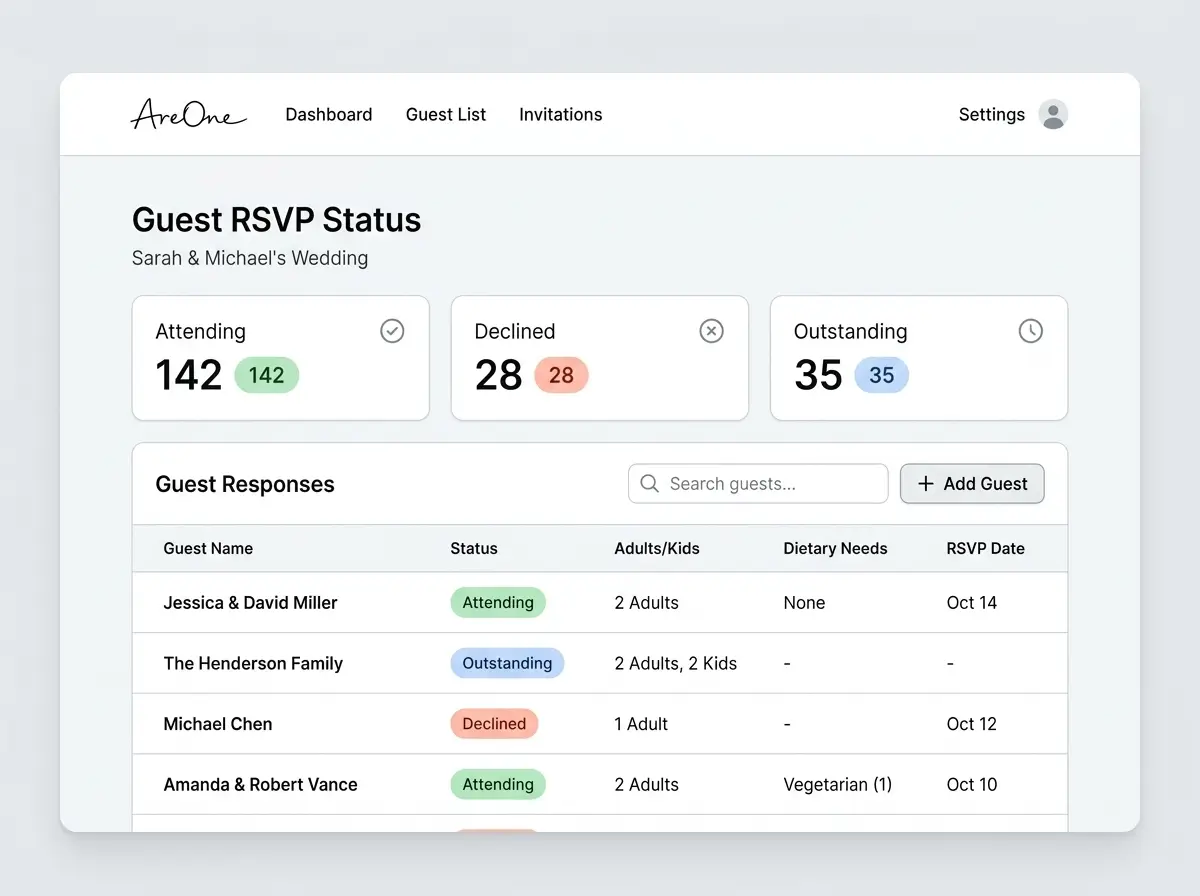Click the clock icon on Outstanding card
1200x896 pixels.
[x=1030, y=331]
